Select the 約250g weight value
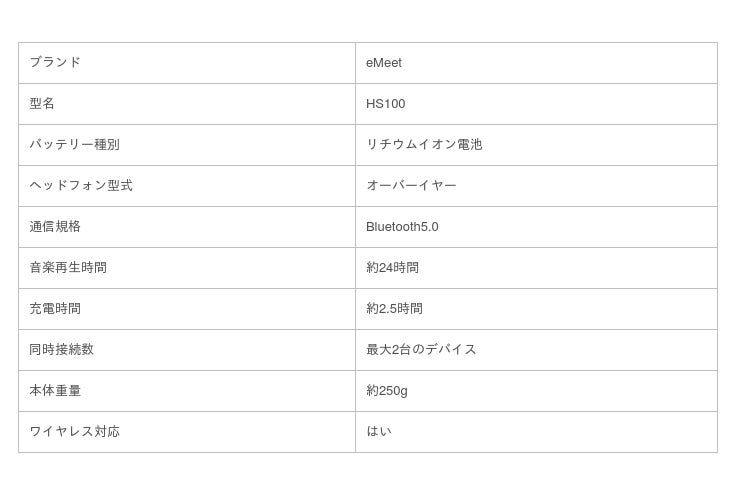The image size is (740, 493). click(387, 391)
